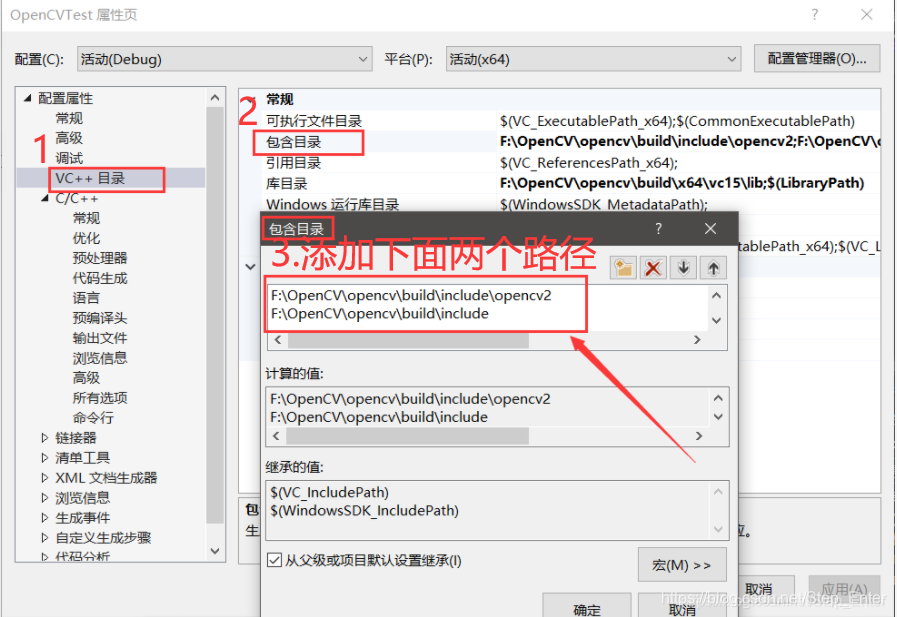Viewport: 897px width, 617px height.
Task: Click $(WindowsSDK_IncludePath) in 继承的值 list
Action: (x=364, y=511)
